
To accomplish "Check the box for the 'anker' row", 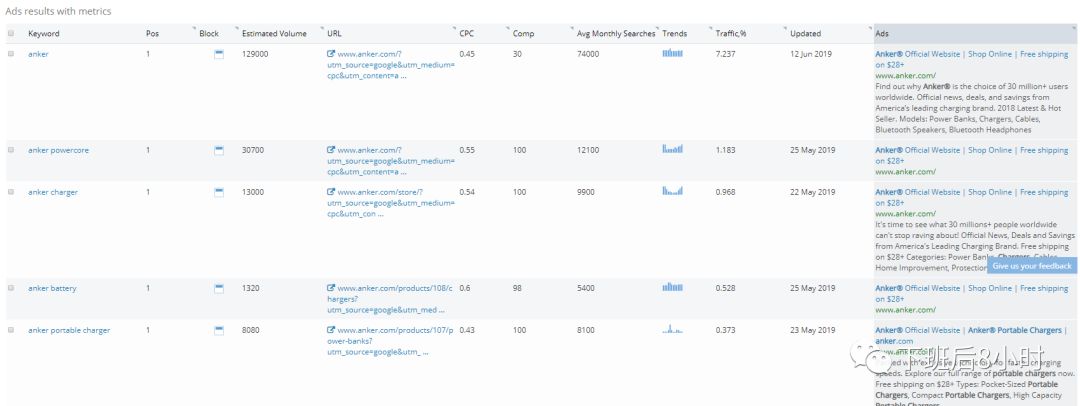I will pos(10,54).
